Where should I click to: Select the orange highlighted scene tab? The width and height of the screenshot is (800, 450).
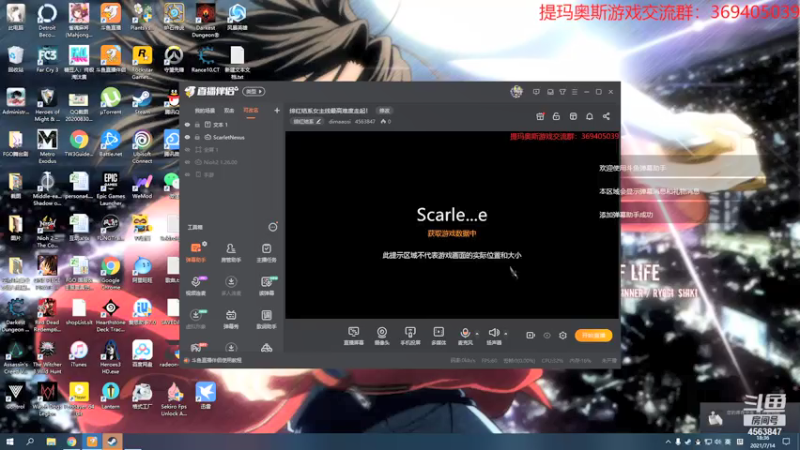click(251, 110)
